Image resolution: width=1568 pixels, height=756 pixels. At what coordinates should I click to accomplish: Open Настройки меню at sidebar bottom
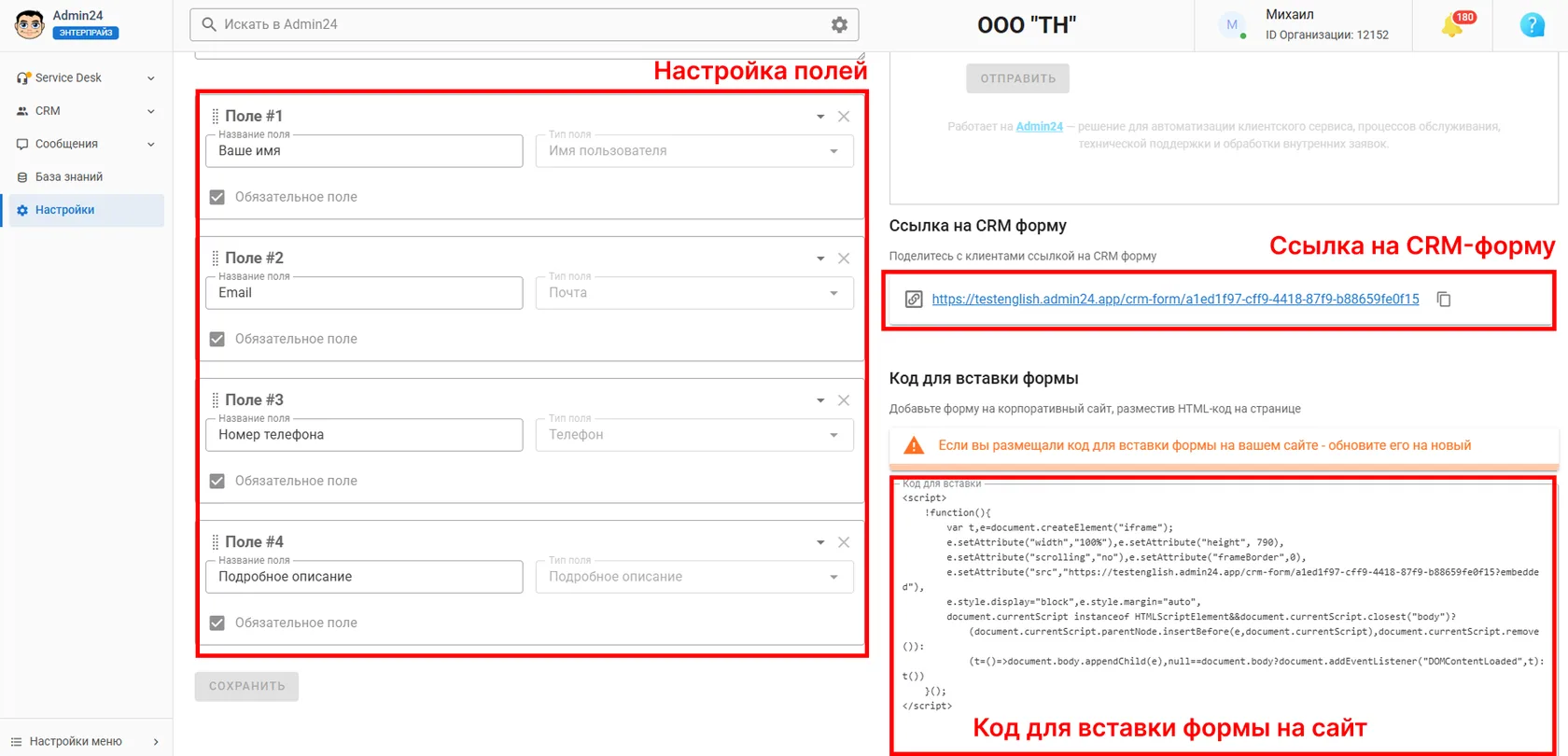[x=85, y=741]
